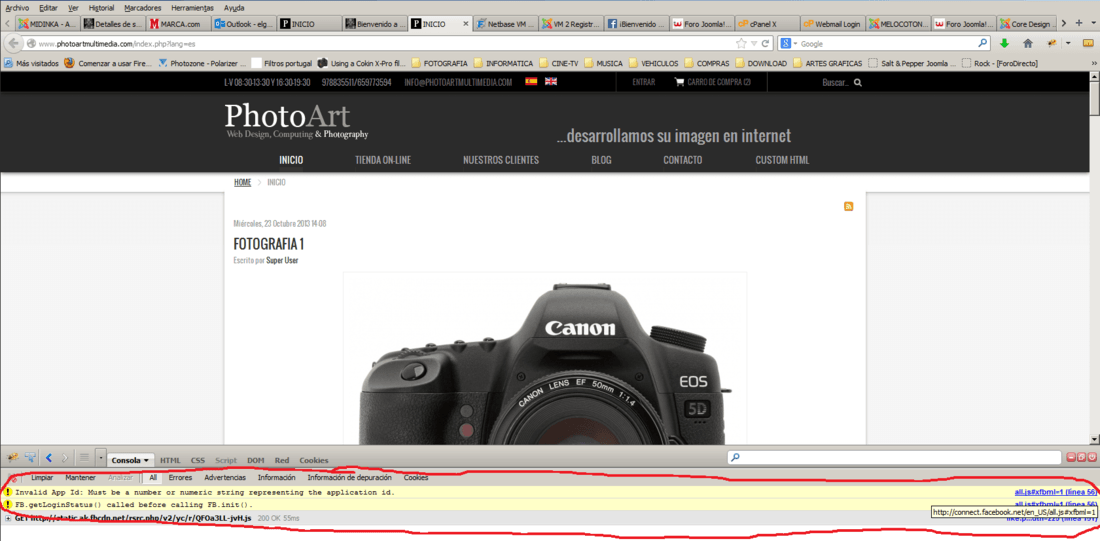Viewport: 1100px width, 541px height.
Task: Toggle the Firebug command line lines icon
Action: 84,457
